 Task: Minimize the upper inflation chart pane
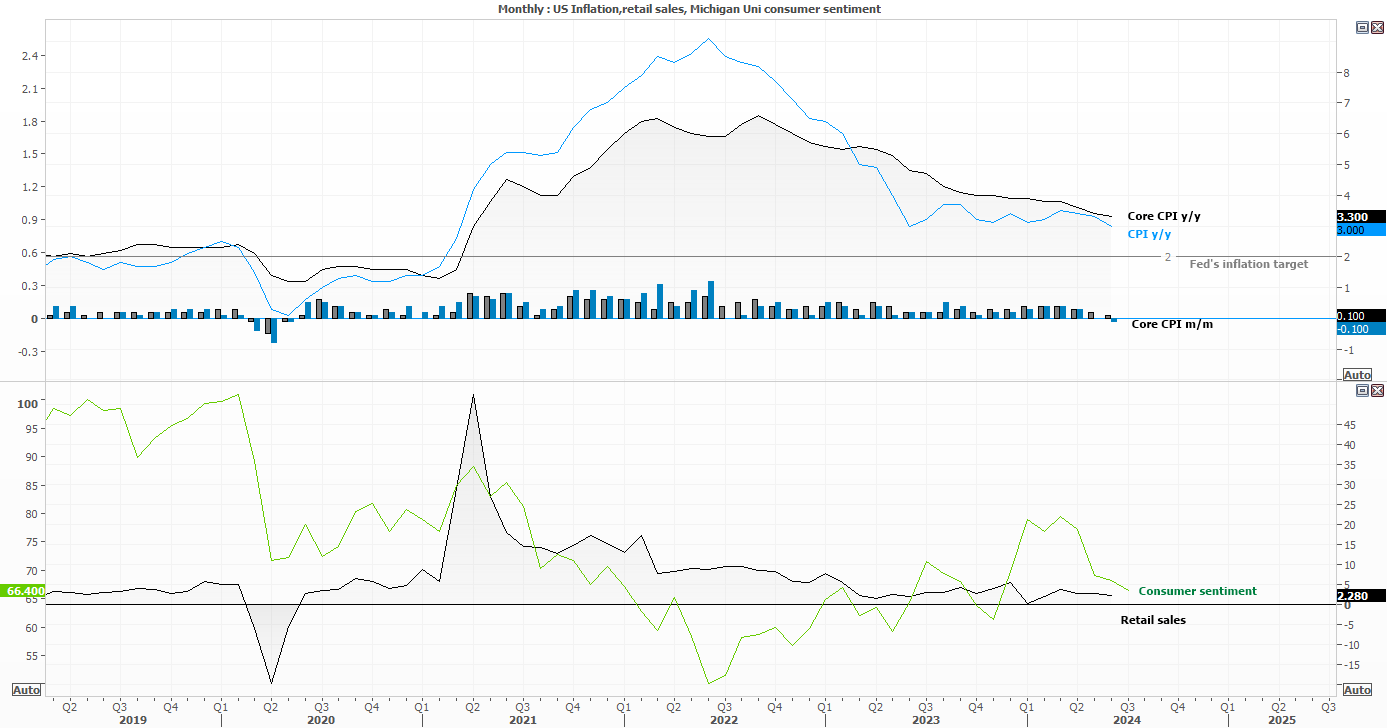click(1362, 29)
